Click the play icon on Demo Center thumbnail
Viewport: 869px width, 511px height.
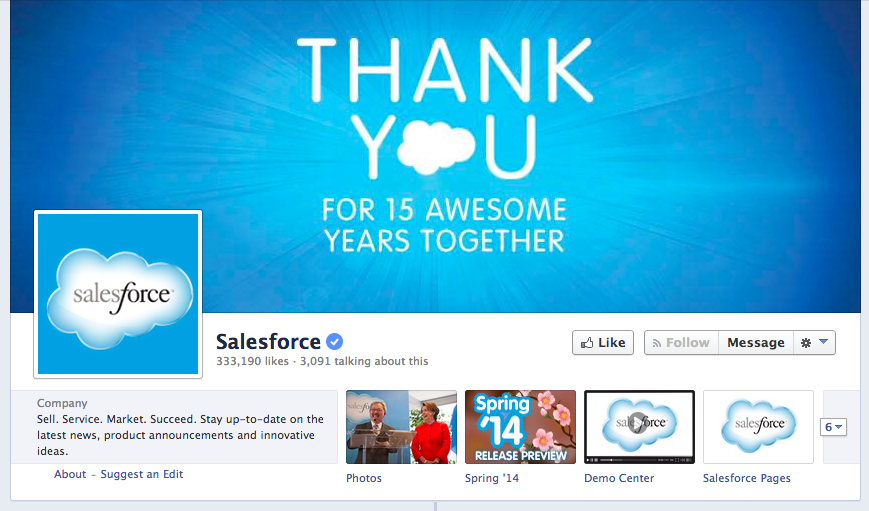coord(639,423)
